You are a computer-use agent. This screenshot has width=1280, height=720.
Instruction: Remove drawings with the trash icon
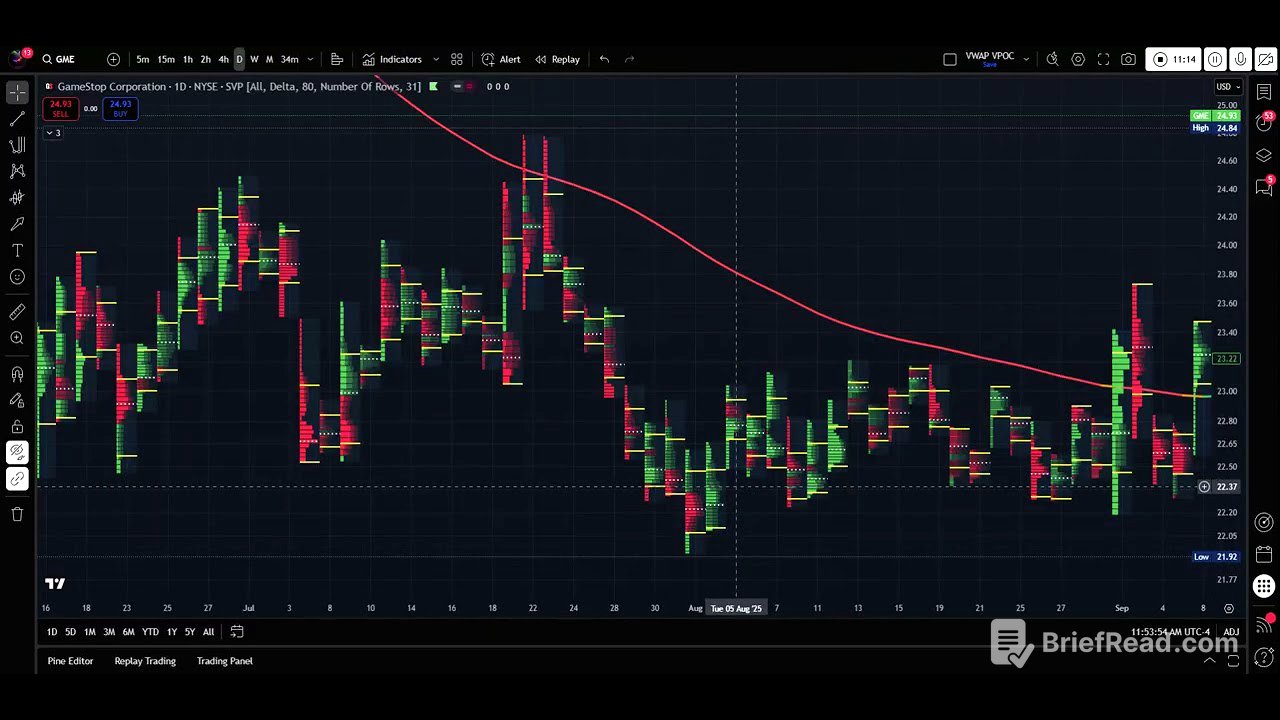(x=17, y=514)
